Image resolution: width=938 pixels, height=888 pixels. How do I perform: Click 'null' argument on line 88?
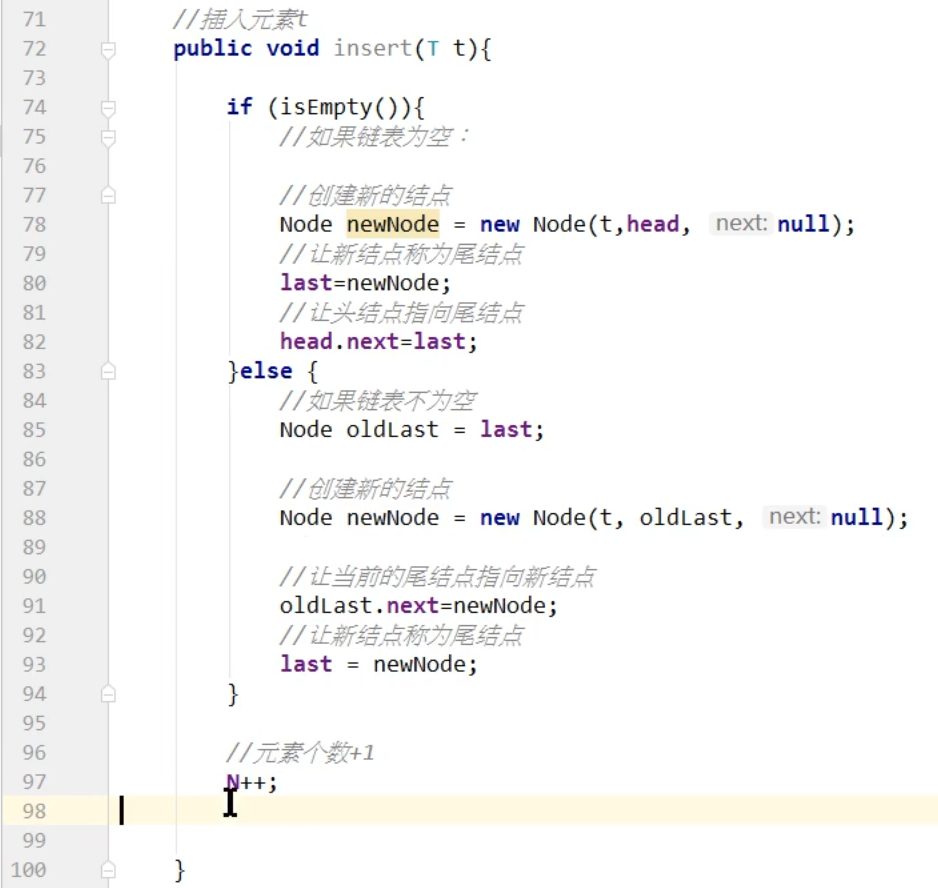[x=857, y=518]
